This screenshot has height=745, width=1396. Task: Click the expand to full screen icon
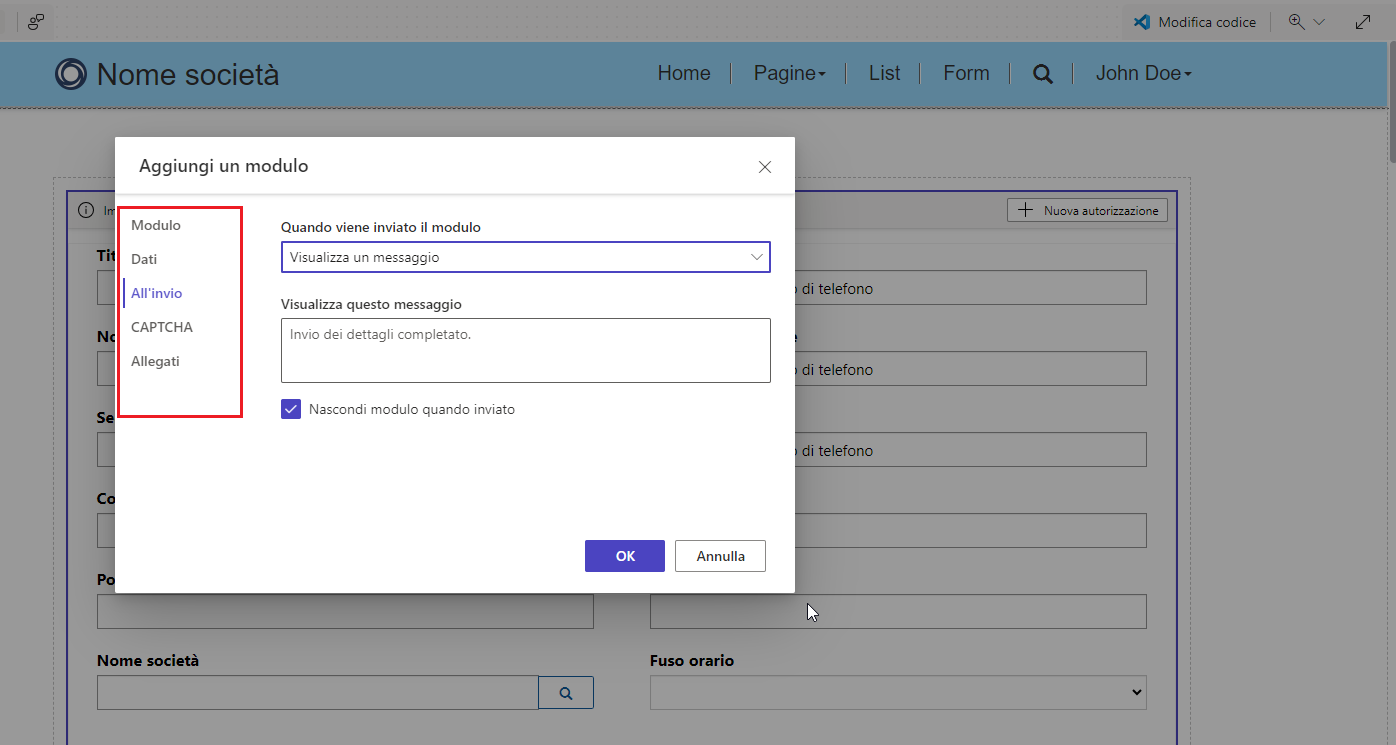click(1363, 22)
